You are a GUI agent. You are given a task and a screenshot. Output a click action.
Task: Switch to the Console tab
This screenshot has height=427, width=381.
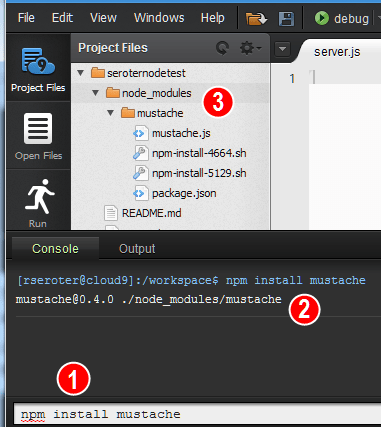(x=55, y=248)
